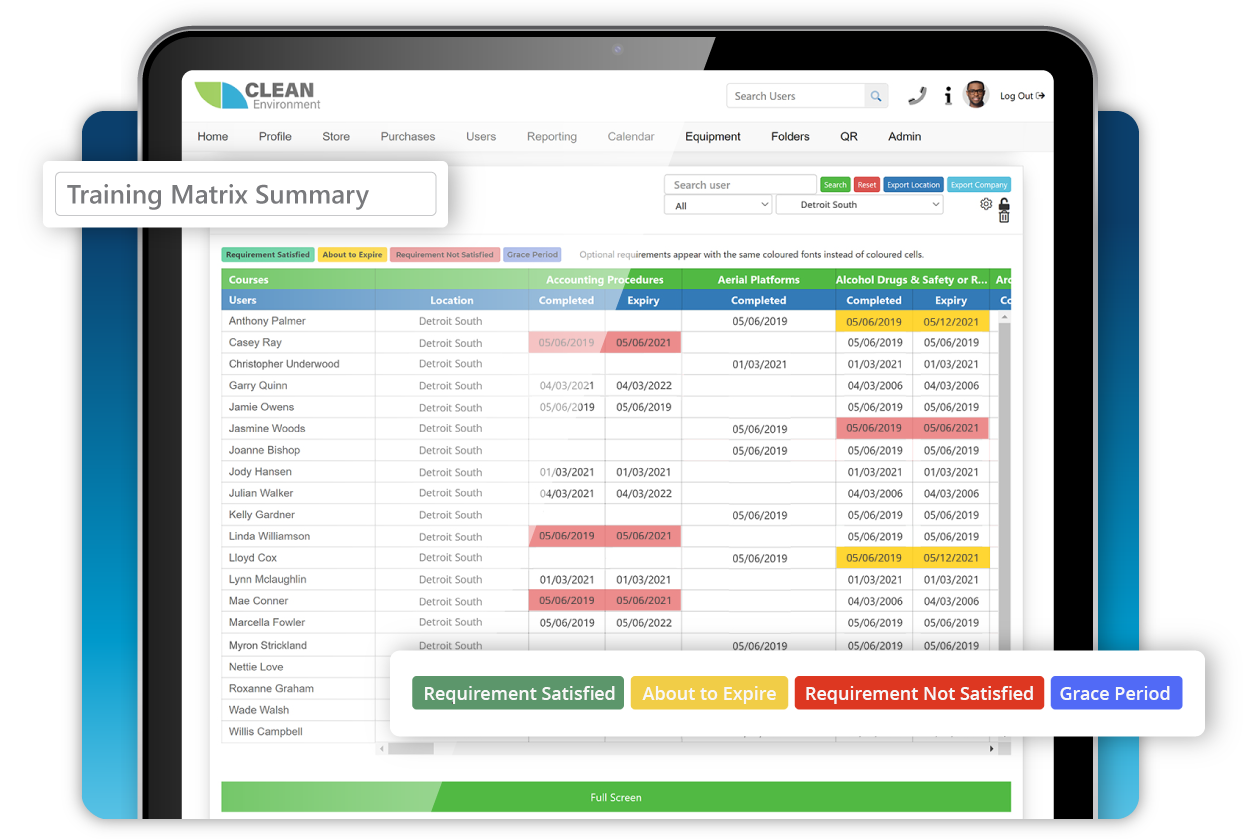This screenshot has width=1243, height=839.
Task: Click the user search magnifier icon
Action: coord(875,95)
